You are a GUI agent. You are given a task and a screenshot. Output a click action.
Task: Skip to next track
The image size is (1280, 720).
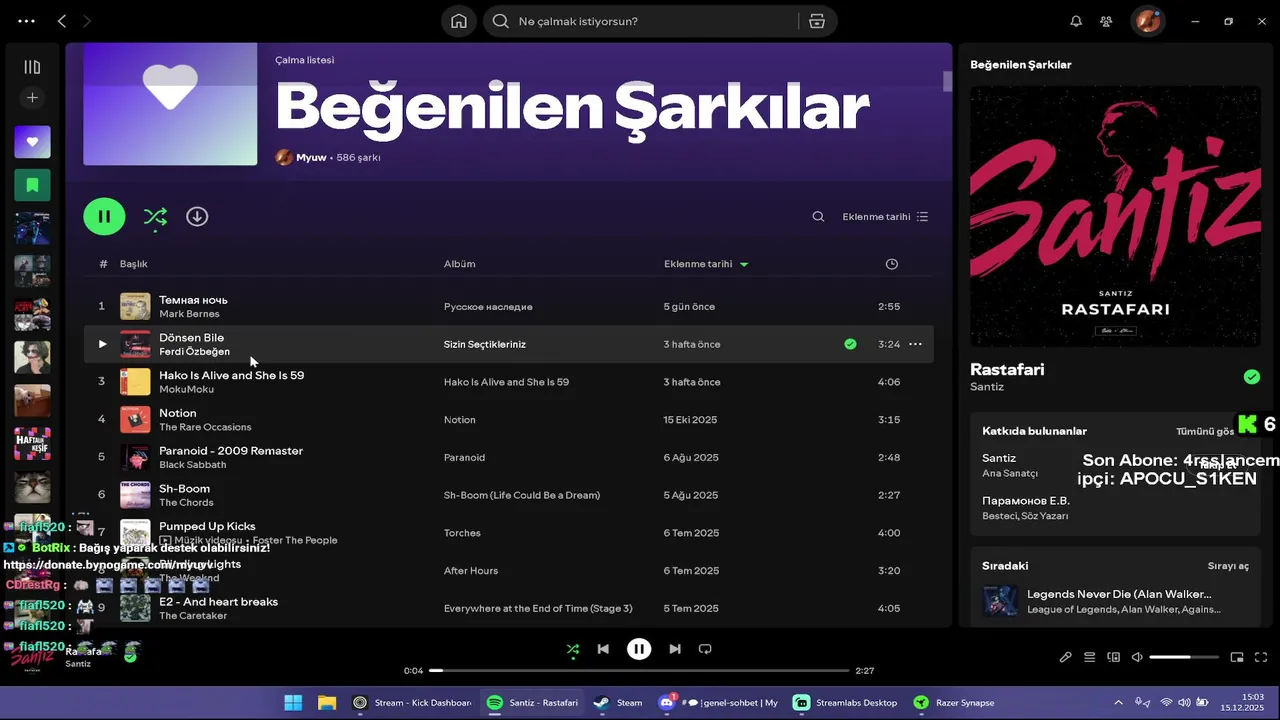tap(675, 649)
